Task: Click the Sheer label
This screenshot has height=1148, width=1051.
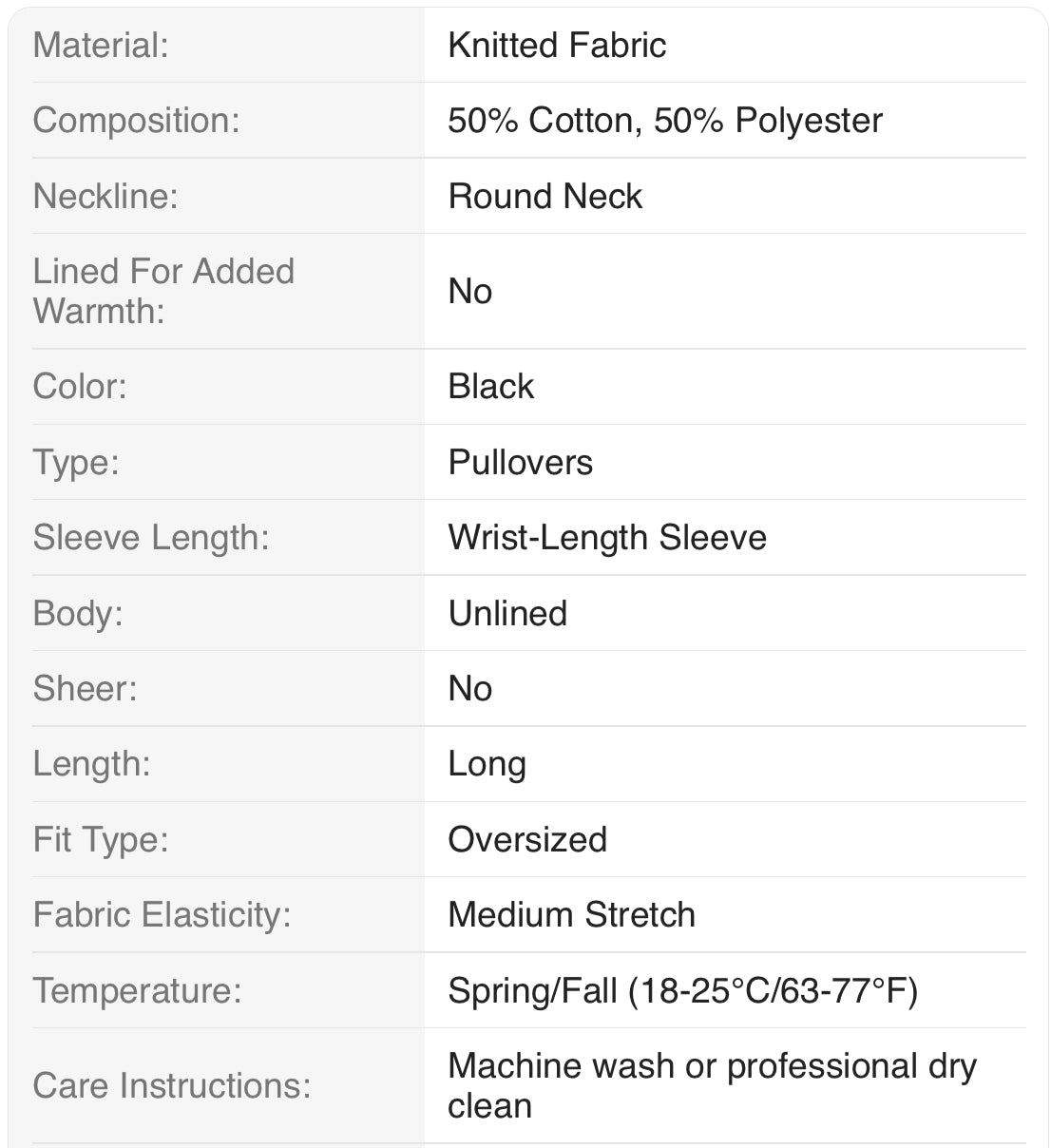Action: [x=85, y=689]
